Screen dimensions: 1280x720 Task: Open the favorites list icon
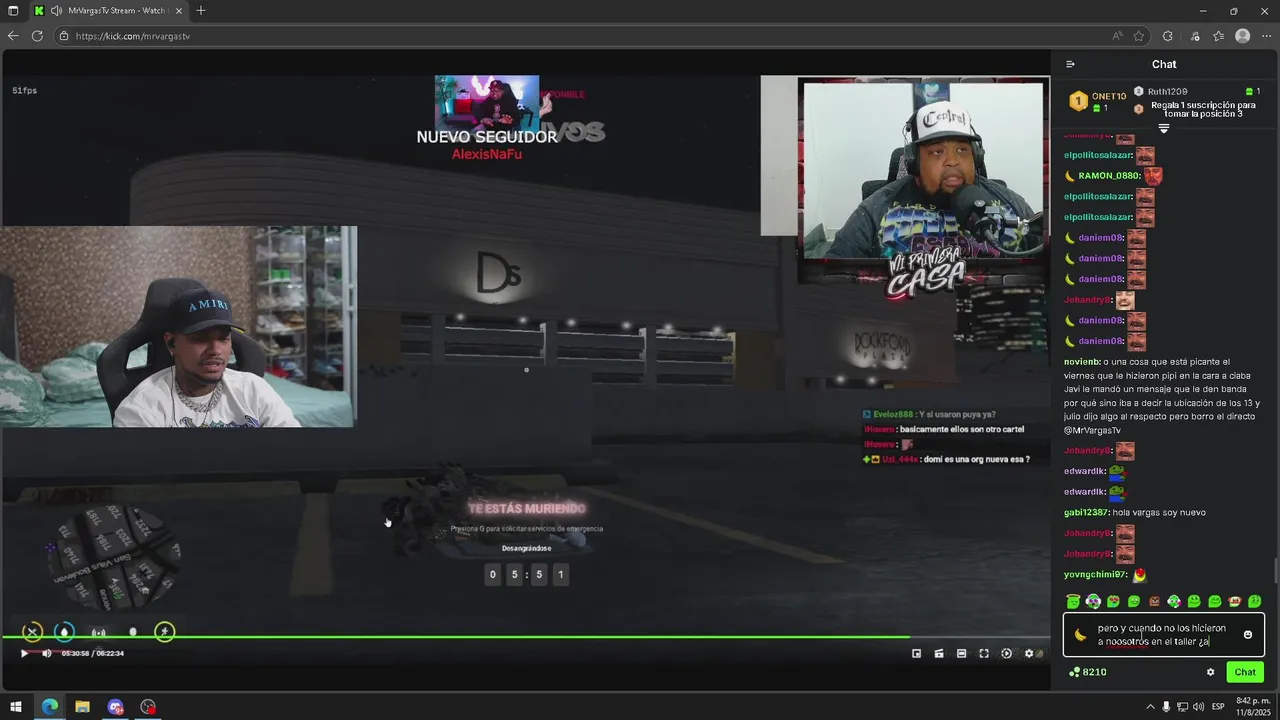click(1218, 36)
